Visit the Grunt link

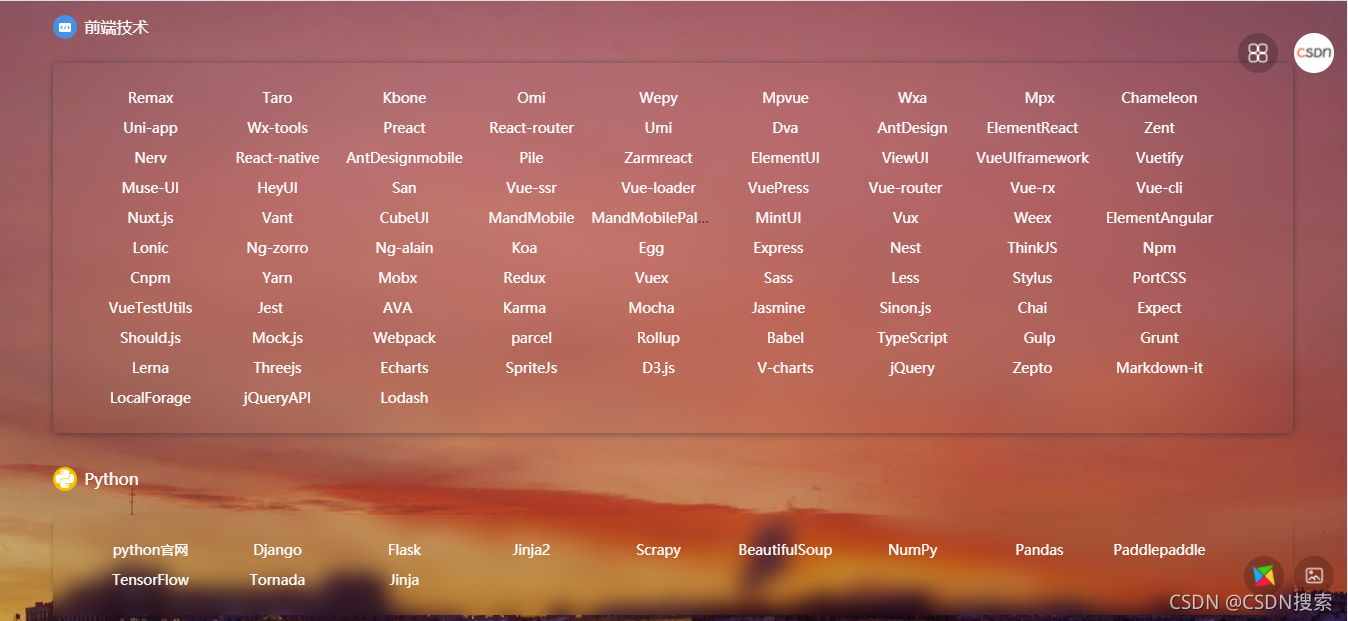pyautogui.click(x=1160, y=338)
